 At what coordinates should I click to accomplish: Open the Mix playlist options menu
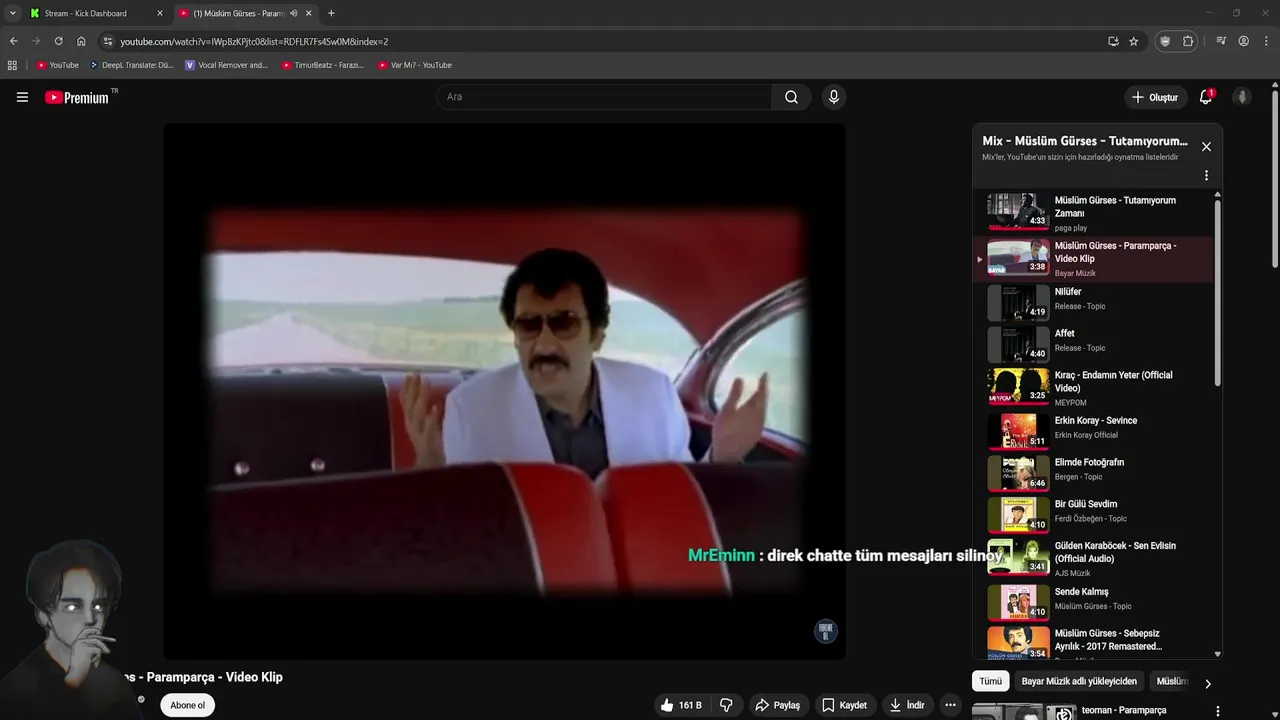1206,175
